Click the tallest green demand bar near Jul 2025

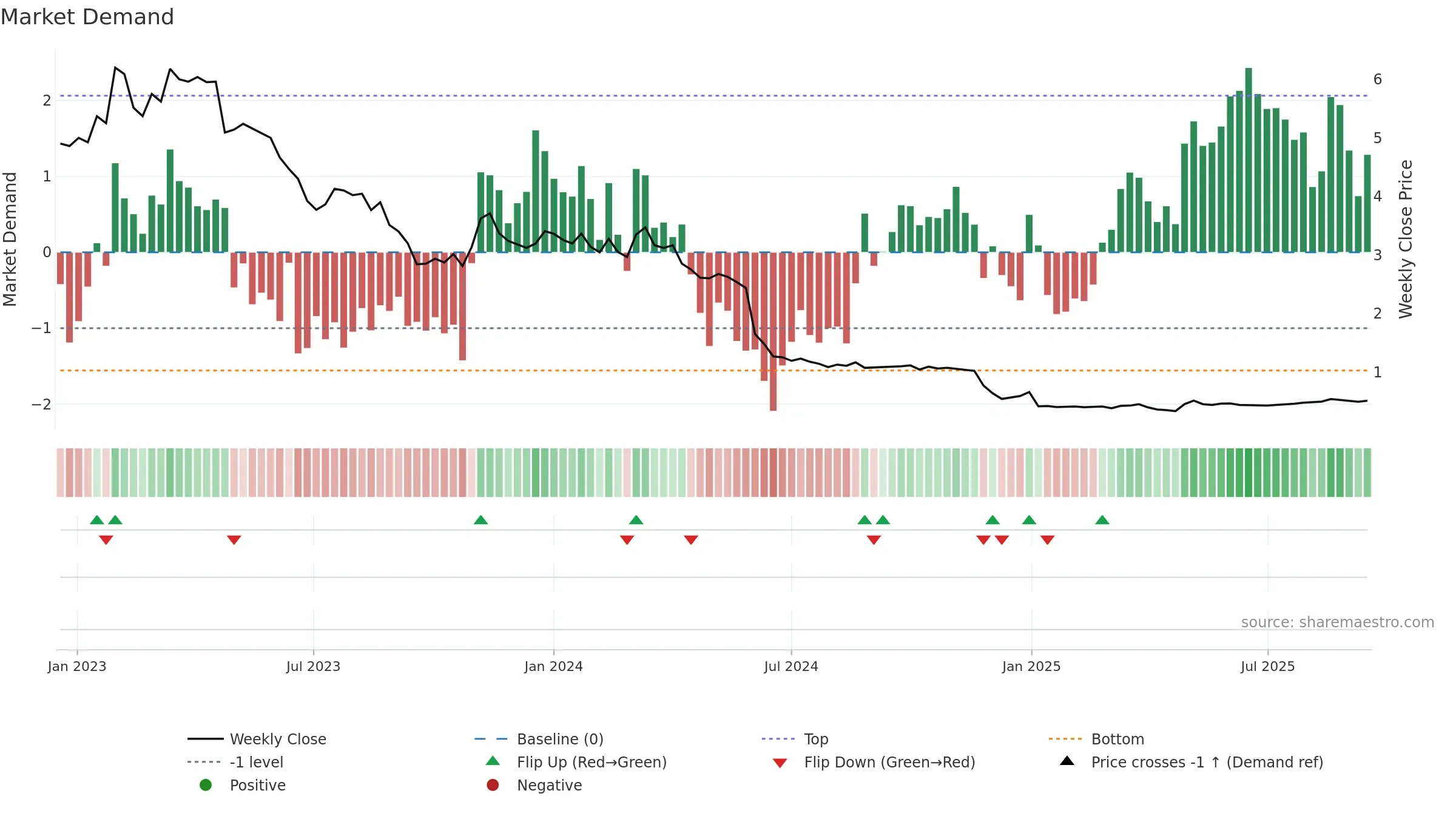[1249, 160]
